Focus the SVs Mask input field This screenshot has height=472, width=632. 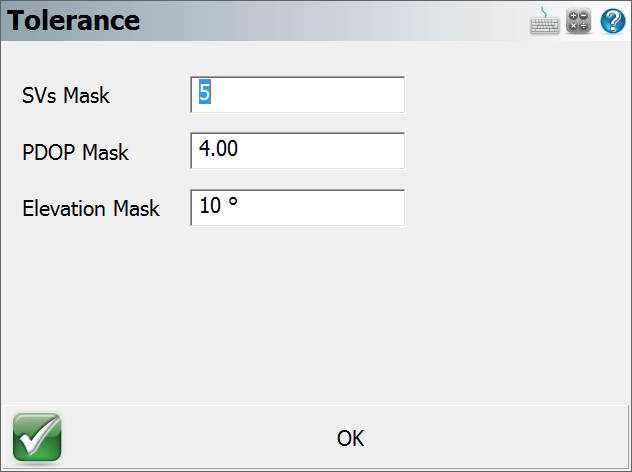click(297, 95)
